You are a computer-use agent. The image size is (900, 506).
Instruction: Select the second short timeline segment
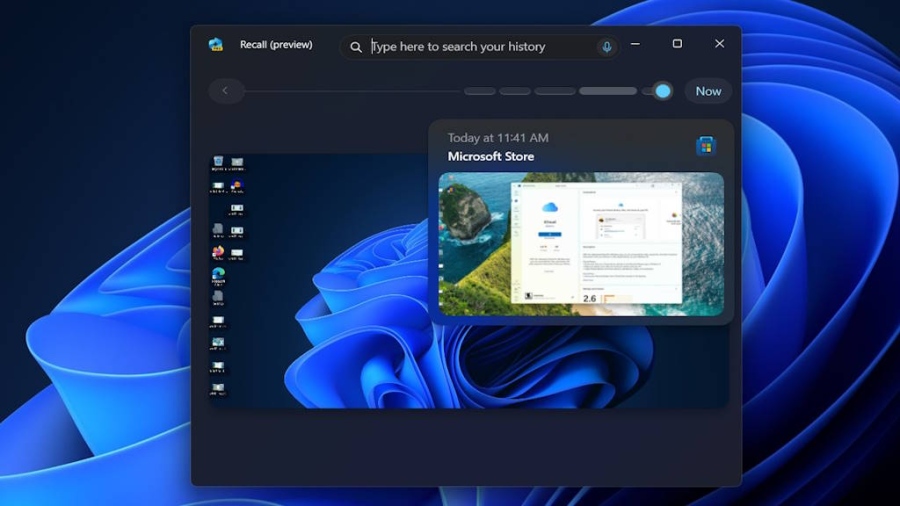point(515,91)
